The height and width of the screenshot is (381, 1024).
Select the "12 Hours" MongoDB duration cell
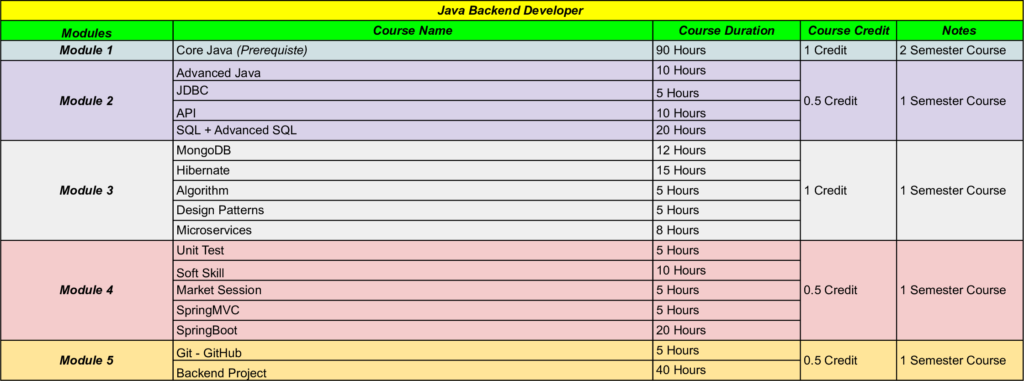pos(727,151)
